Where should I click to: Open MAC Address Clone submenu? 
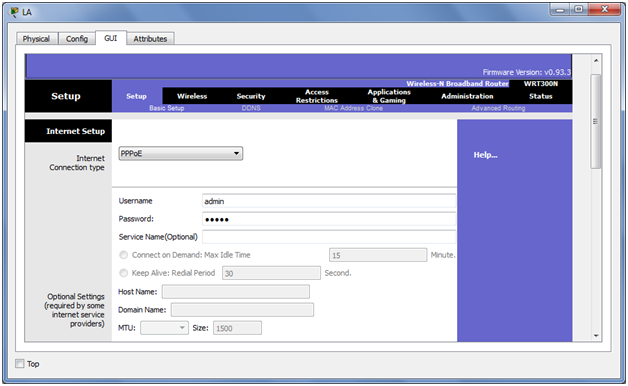(353, 108)
